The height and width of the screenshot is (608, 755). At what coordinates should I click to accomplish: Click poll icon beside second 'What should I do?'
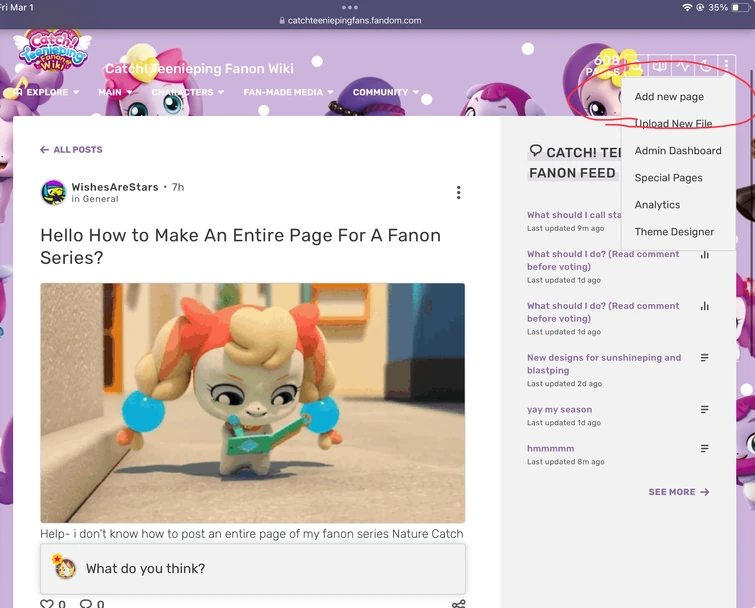point(704,306)
